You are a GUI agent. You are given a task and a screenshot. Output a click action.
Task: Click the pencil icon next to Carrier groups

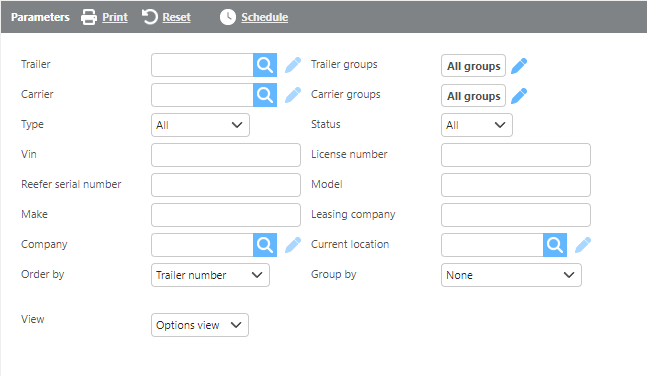519,96
